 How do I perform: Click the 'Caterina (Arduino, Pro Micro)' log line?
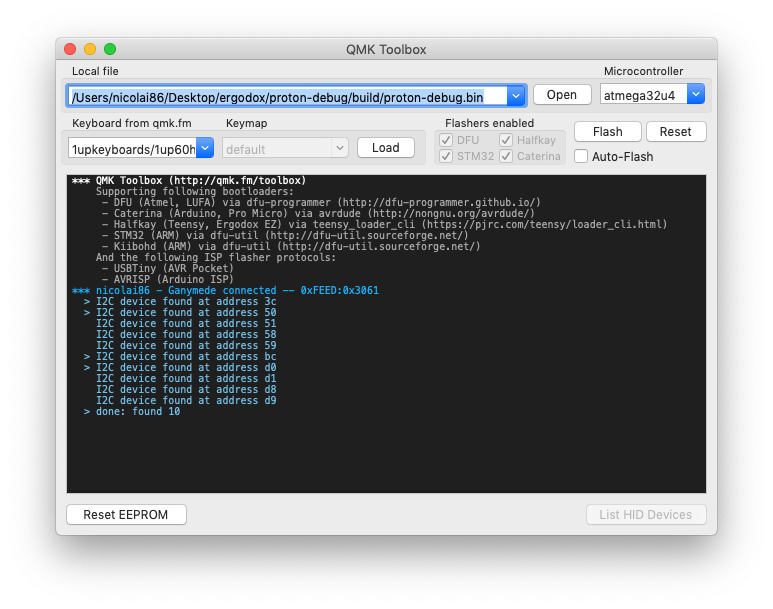[x=318, y=213]
